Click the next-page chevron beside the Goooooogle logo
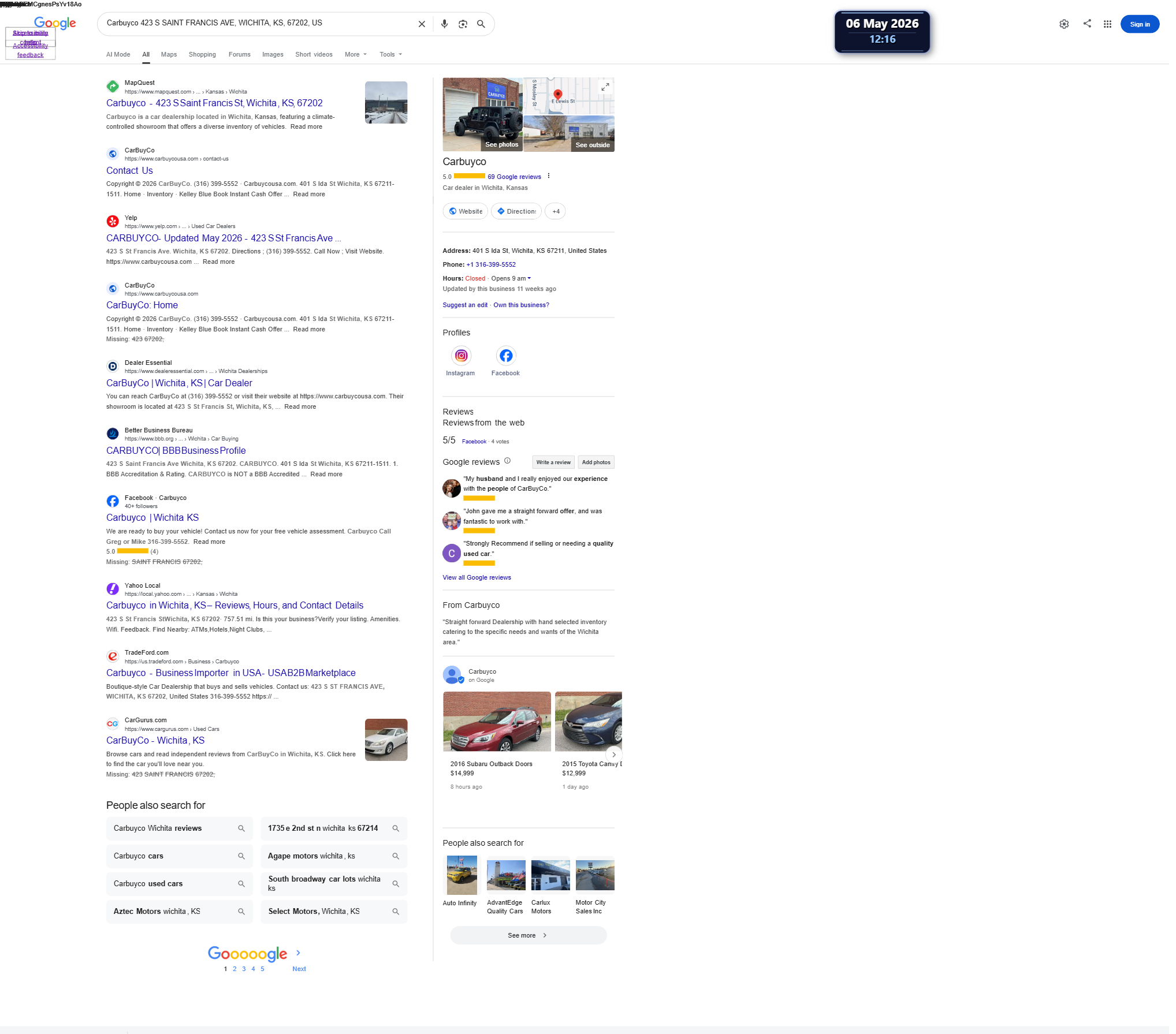 298,953
